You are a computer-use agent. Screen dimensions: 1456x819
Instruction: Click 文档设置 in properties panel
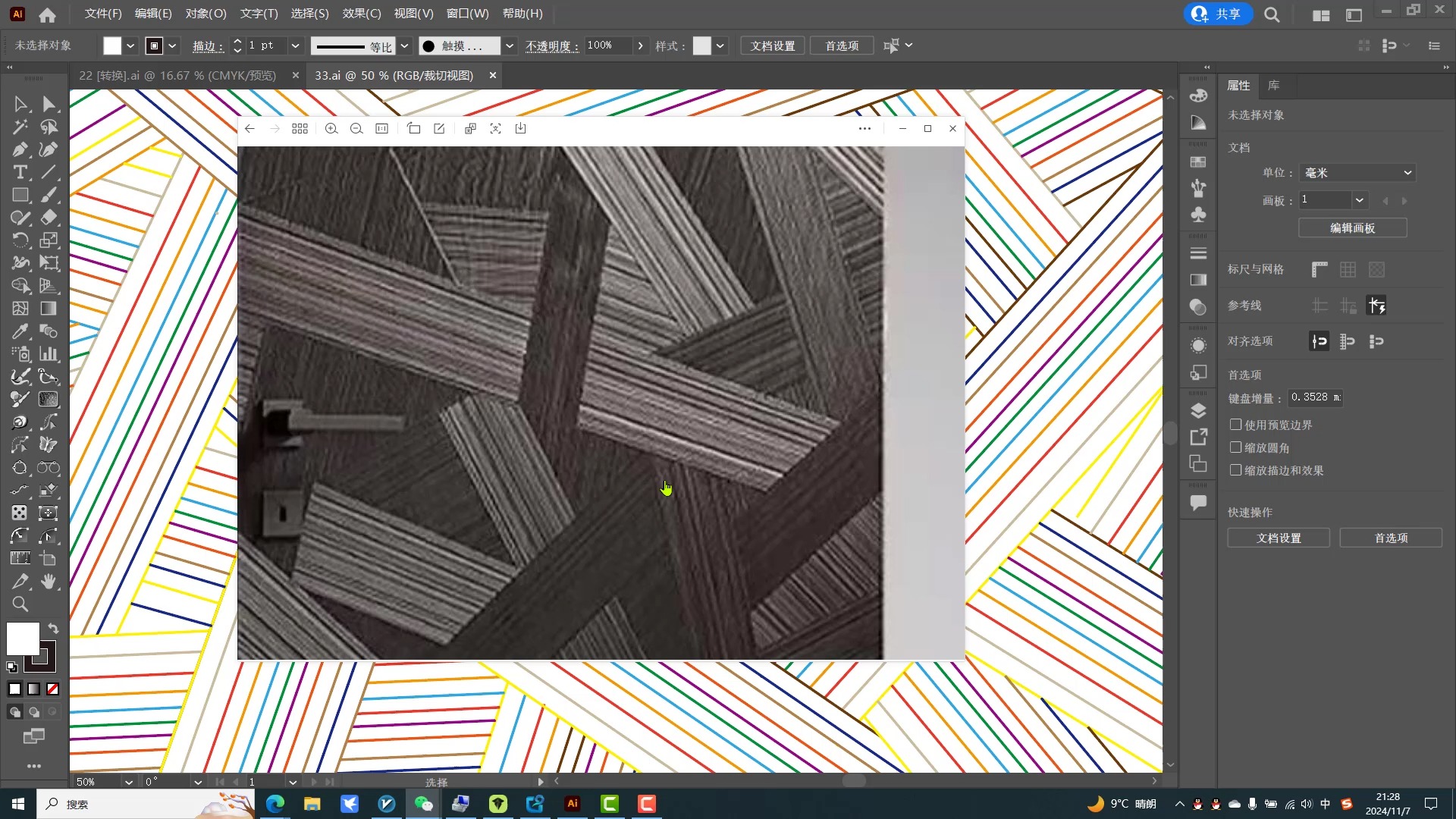[1279, 538]
